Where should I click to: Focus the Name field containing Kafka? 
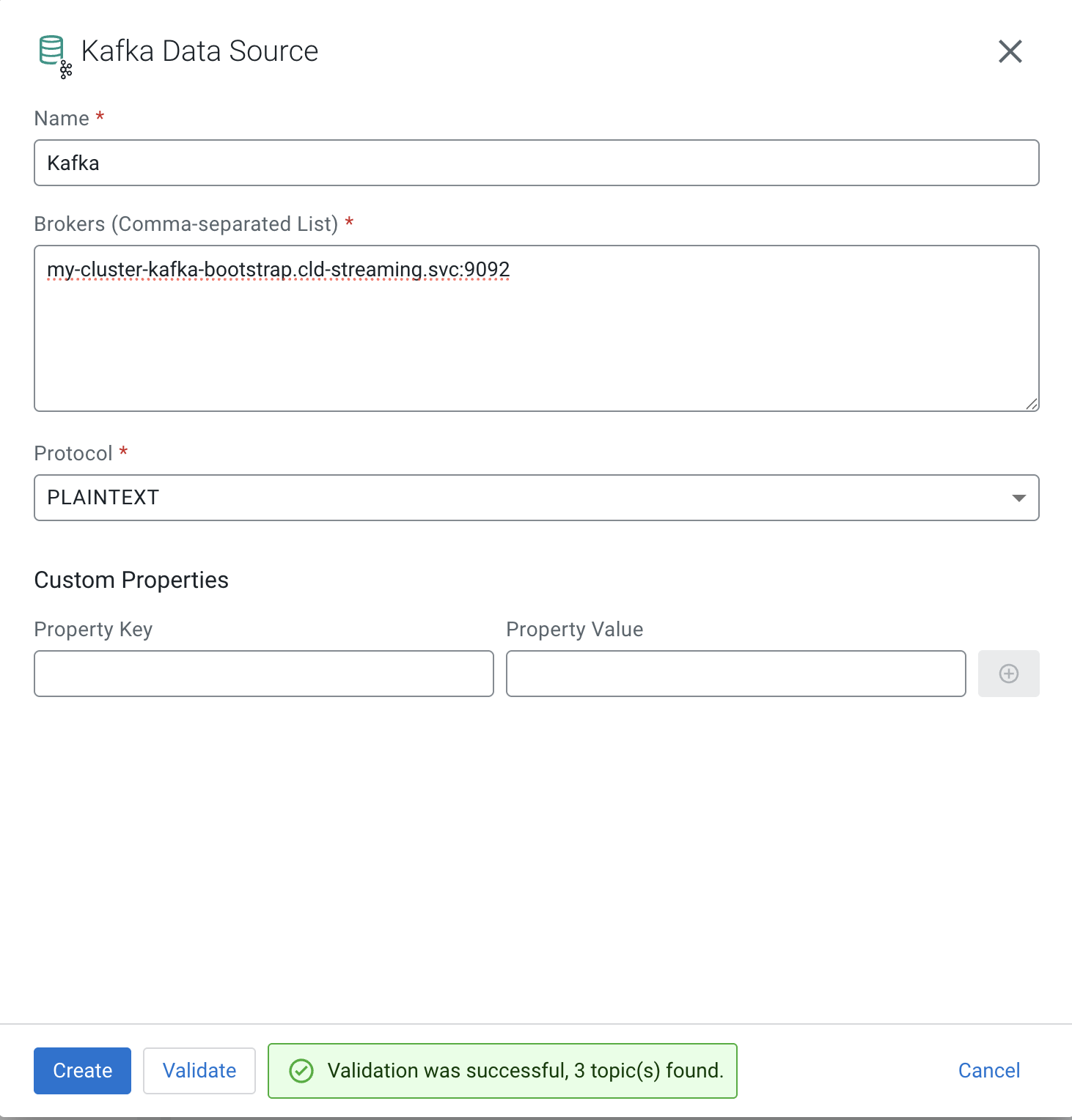tap(535, 163)
